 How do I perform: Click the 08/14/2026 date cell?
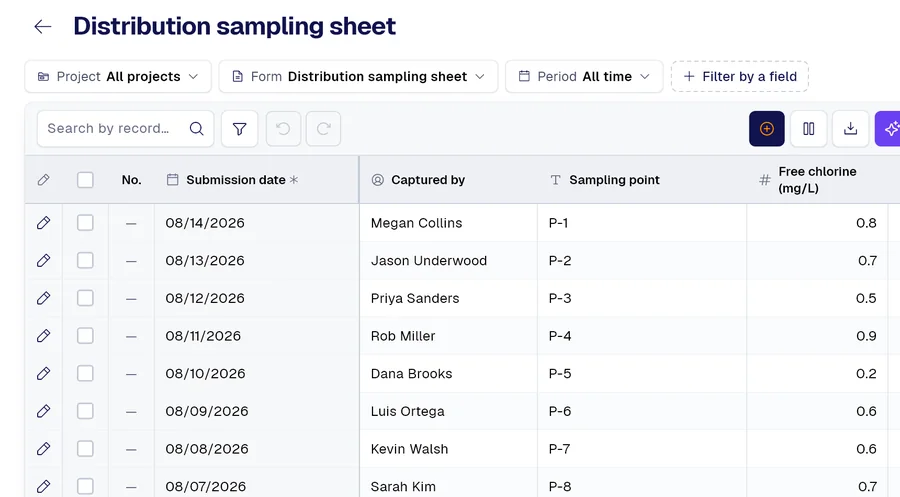pyautogui.click(x=257, y=223)
